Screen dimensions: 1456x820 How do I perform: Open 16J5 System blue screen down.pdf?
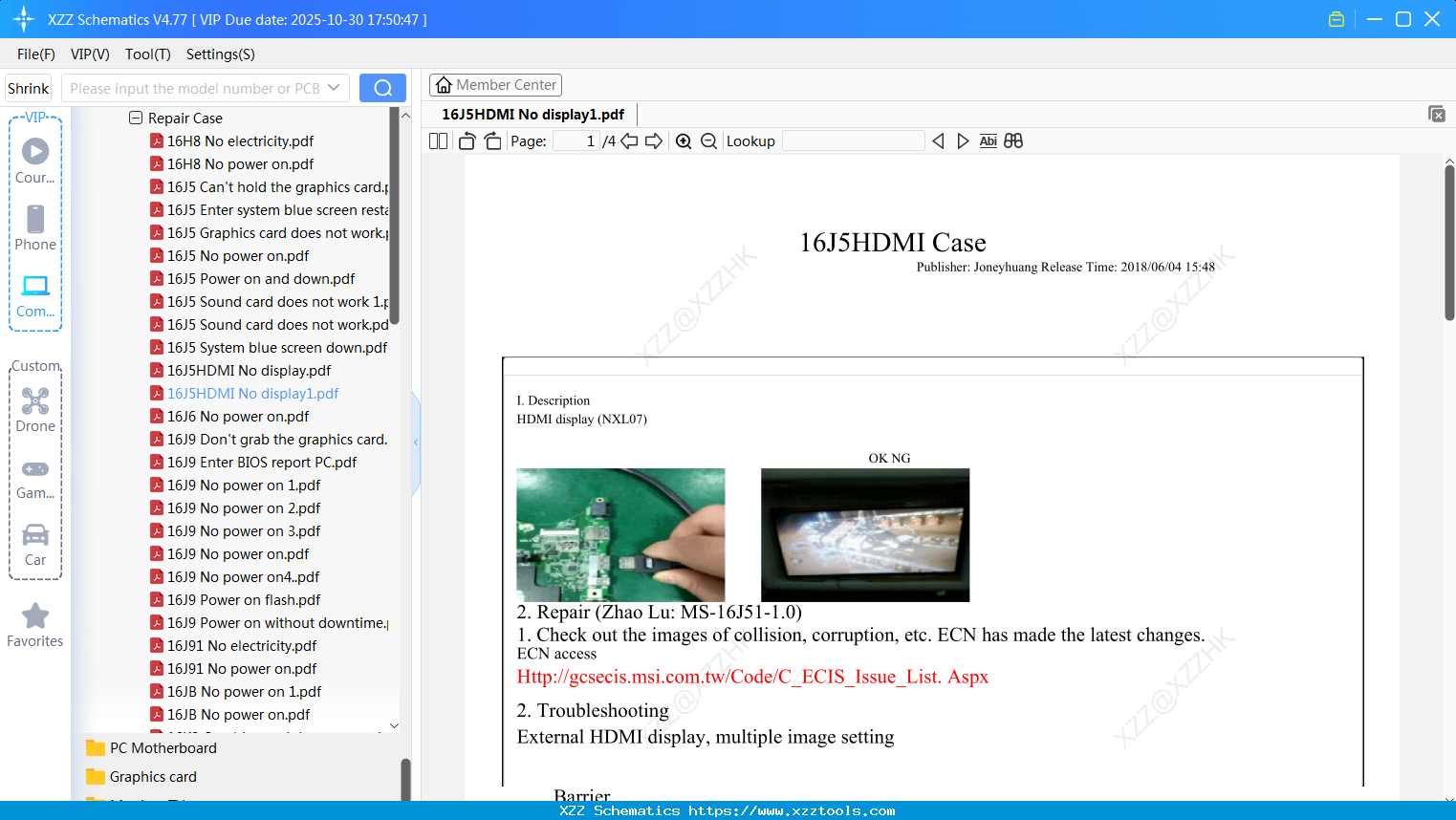[277, 348]
